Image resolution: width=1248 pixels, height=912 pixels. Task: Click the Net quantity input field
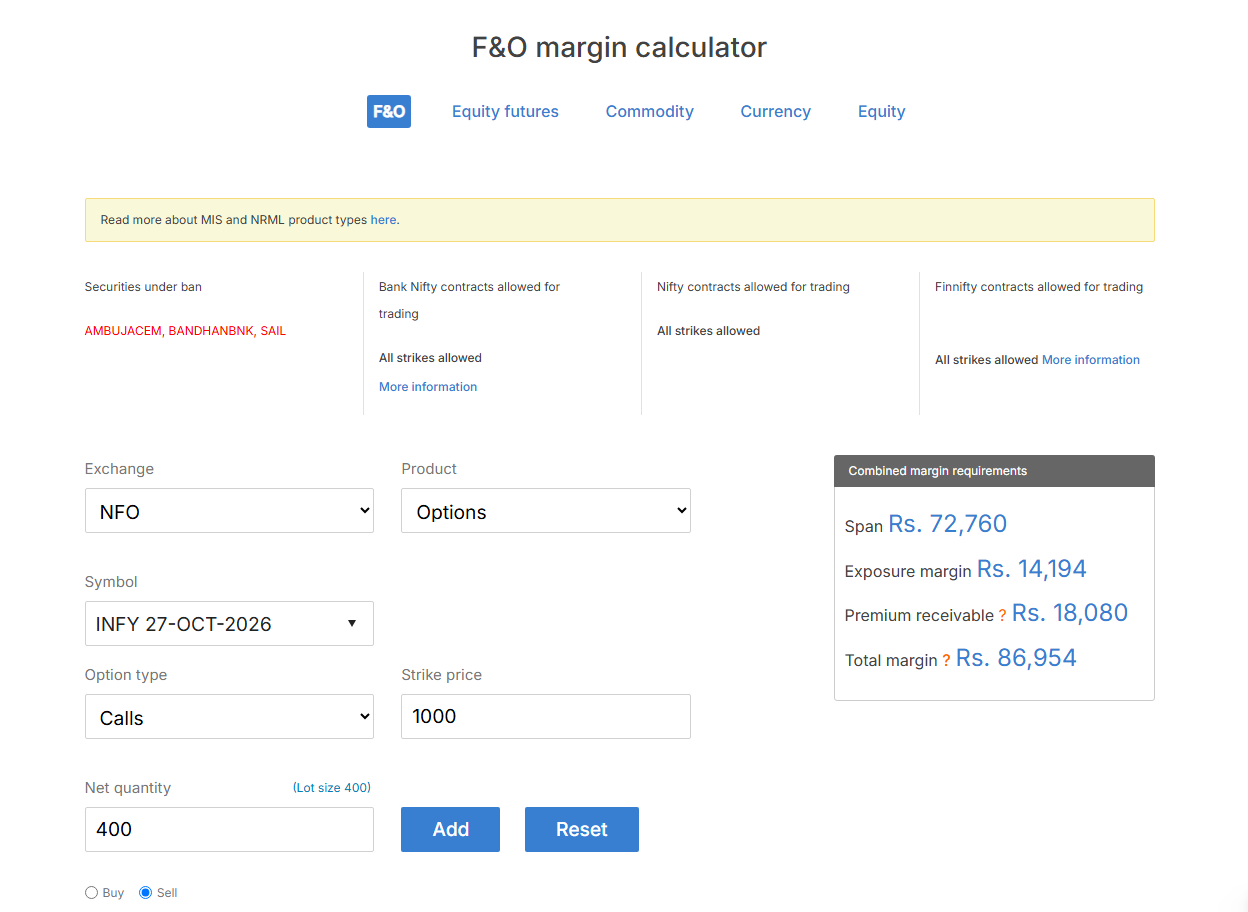point(229,829)
